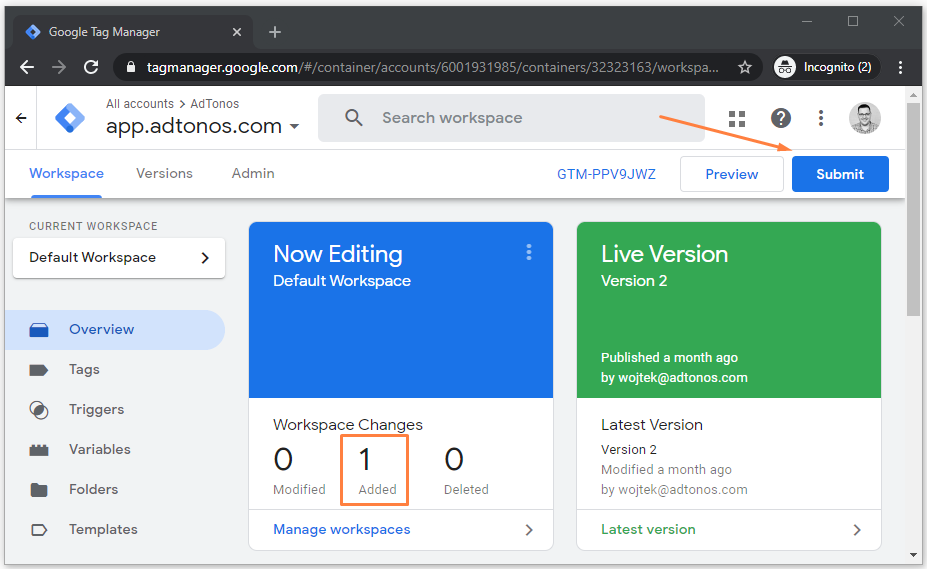Open the Manage workspaces link
Image resolution: width=927 pixels, height=569 pixels.
[342, 529]
